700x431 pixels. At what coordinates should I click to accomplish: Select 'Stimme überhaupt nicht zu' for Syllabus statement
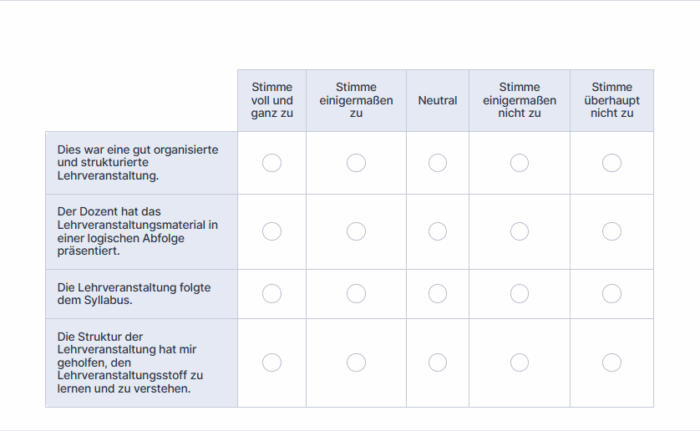[612, 294]
